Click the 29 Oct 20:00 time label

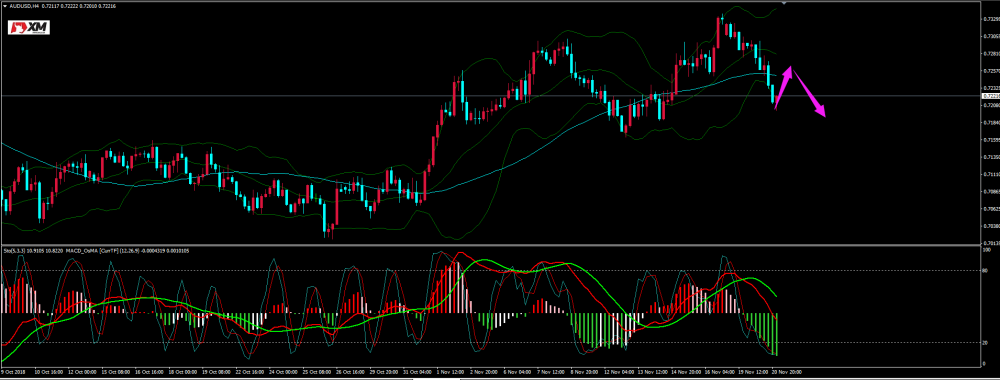click(384, 372)
